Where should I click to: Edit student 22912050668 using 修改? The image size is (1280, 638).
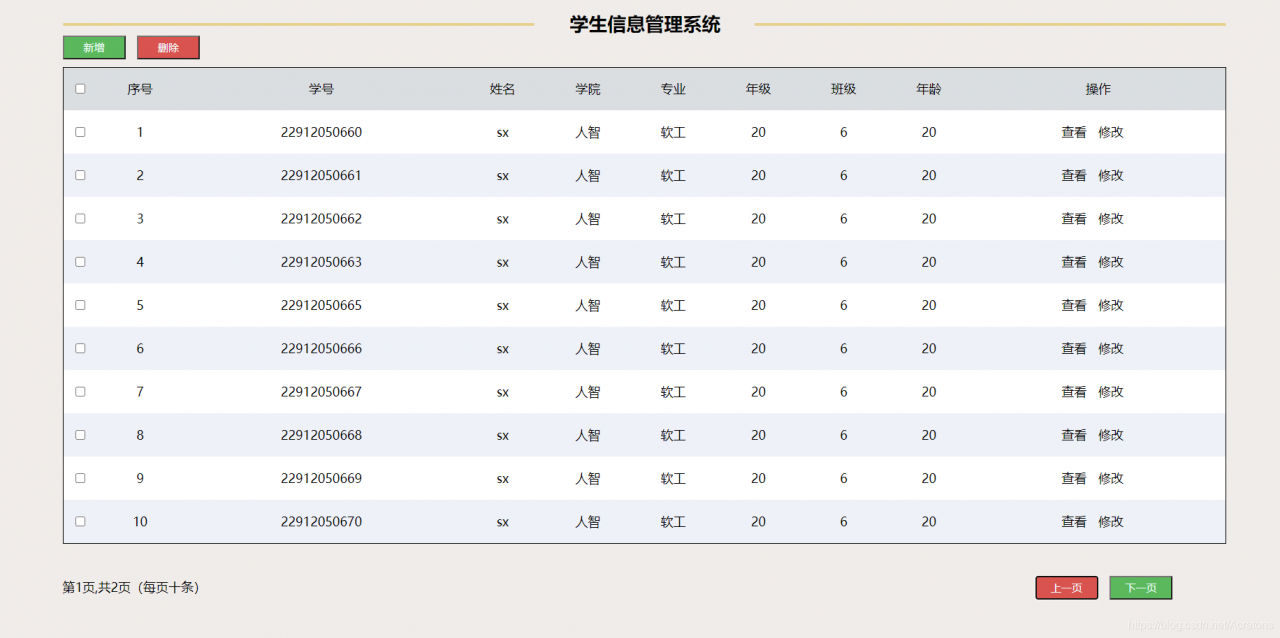[x=1111, y=435]
